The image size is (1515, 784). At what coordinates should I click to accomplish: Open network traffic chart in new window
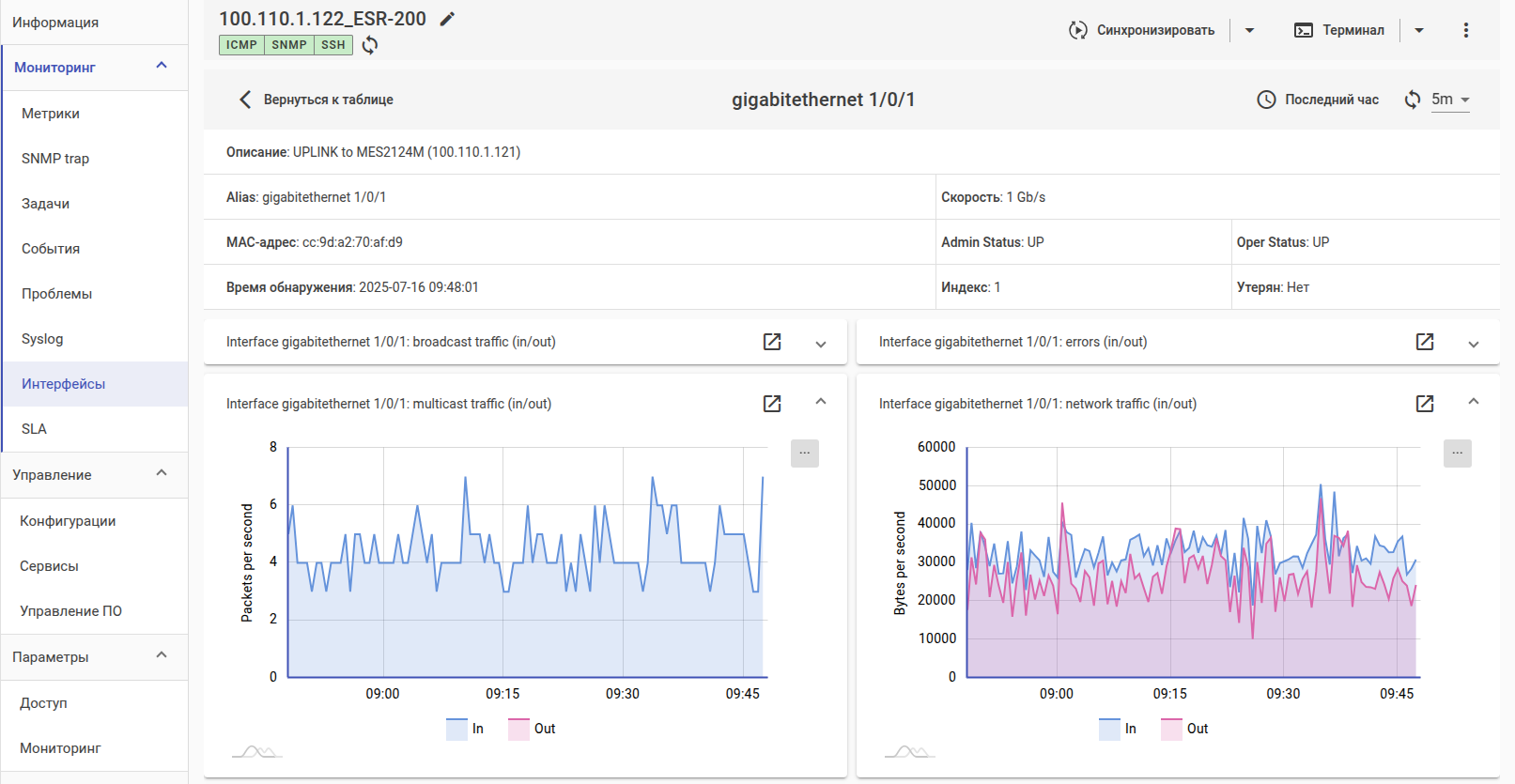coord(1425,404)
